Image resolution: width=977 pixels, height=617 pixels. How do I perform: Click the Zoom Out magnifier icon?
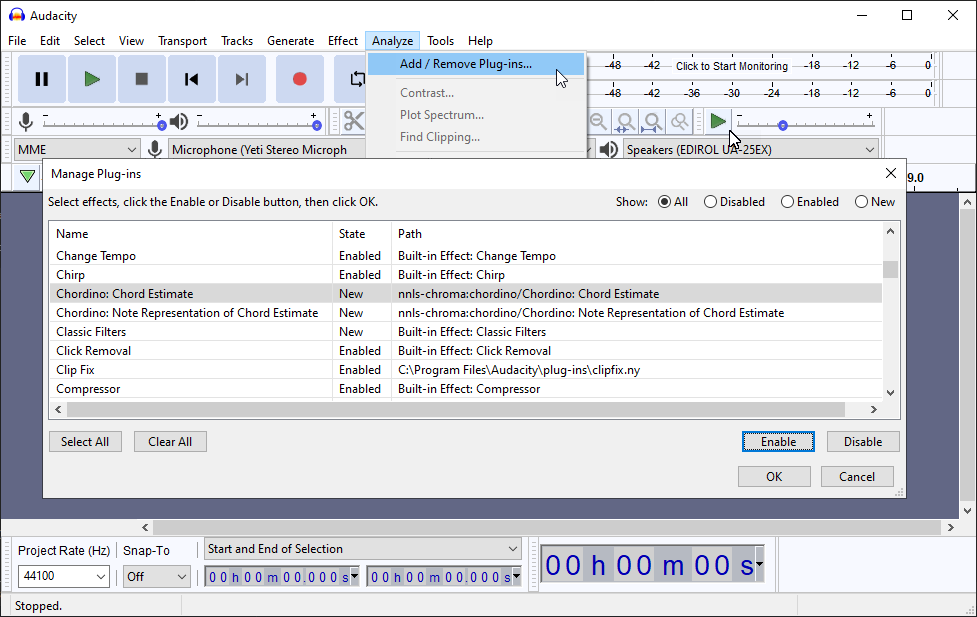[x=597, y=120]
